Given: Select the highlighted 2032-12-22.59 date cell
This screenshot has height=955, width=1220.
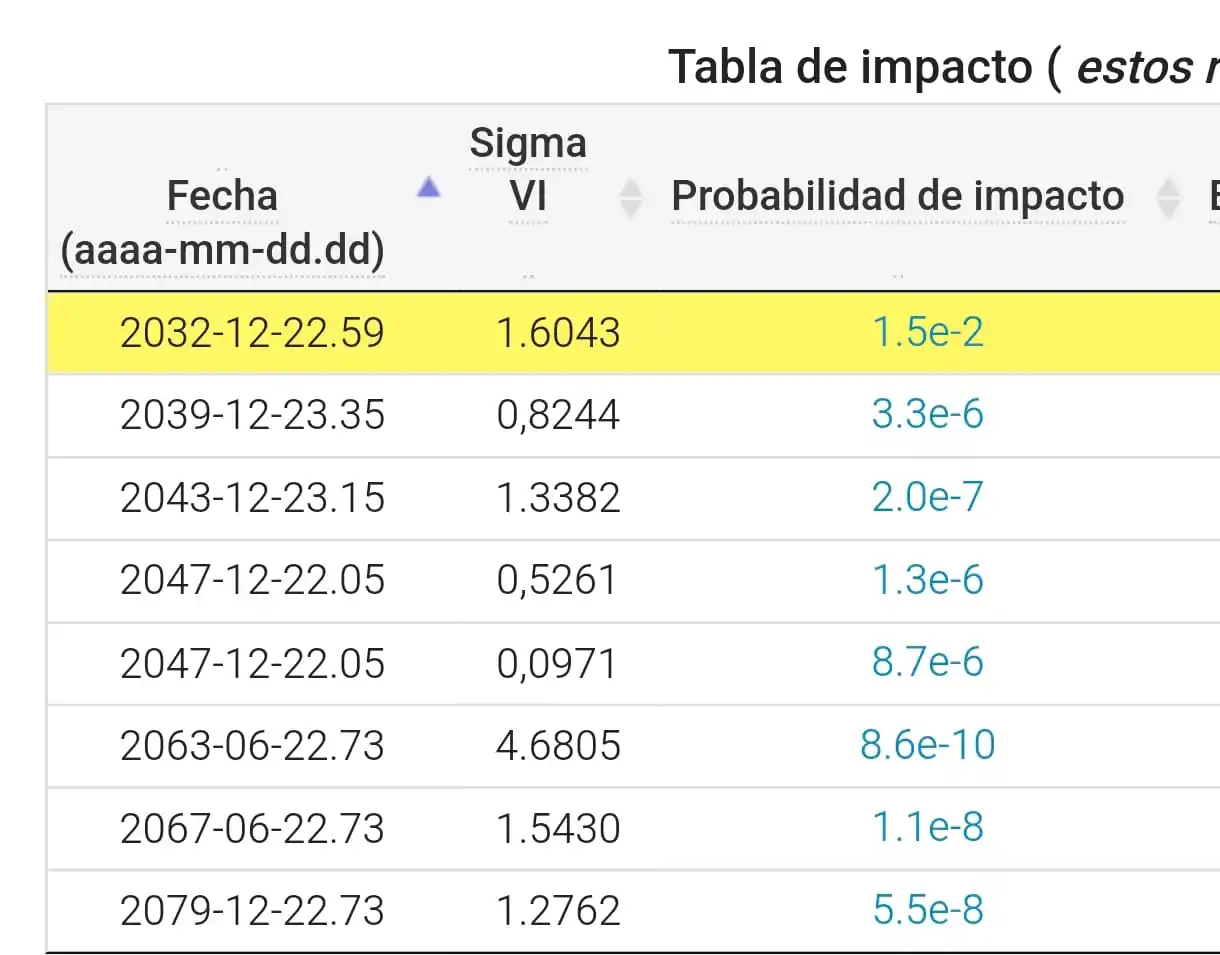Looking at the screenshot, I should coord(252,332).
